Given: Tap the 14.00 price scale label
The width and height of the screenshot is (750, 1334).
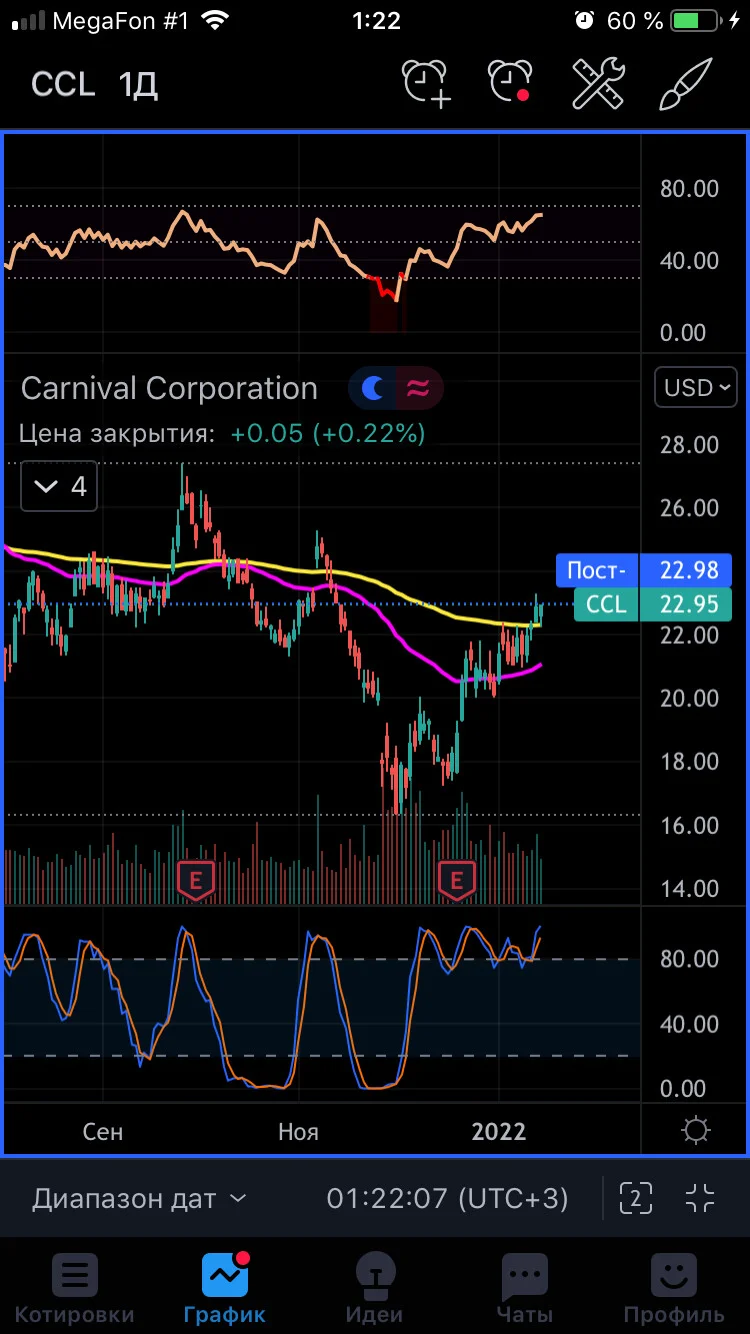Looking at the screenshot, I should [689, 888].
